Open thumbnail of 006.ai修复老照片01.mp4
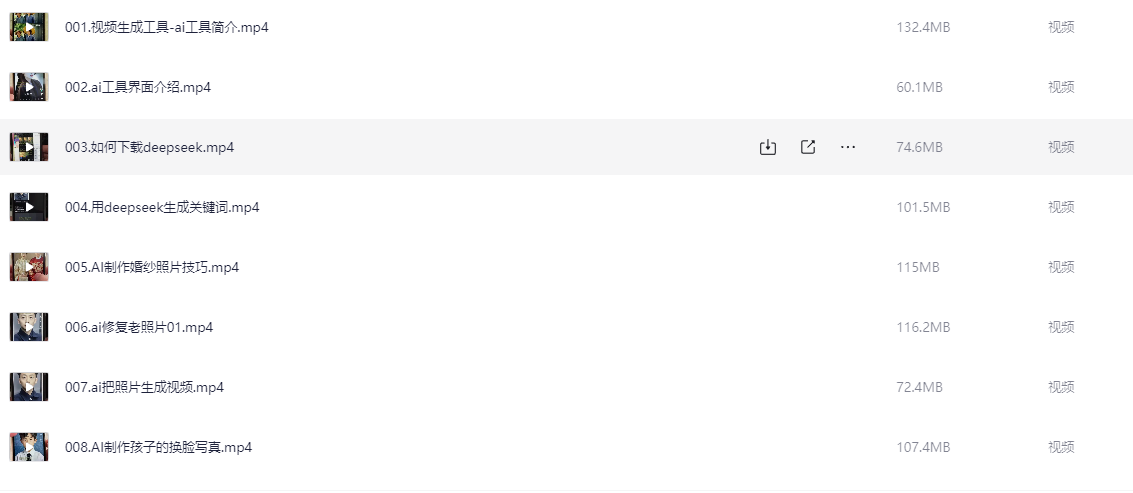Viewport: 1133px width, 493px height. coord(29,327)
